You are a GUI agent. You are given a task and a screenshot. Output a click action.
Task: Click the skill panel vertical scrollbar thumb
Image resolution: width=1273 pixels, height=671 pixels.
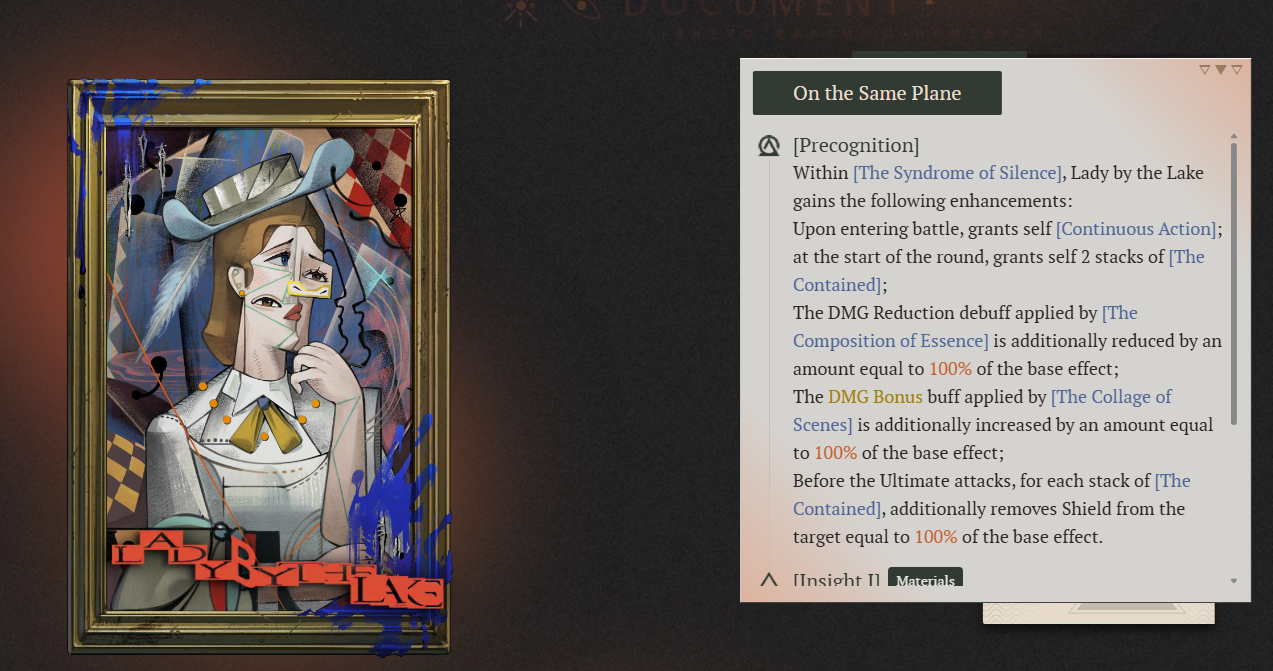tap(1234, 284)
